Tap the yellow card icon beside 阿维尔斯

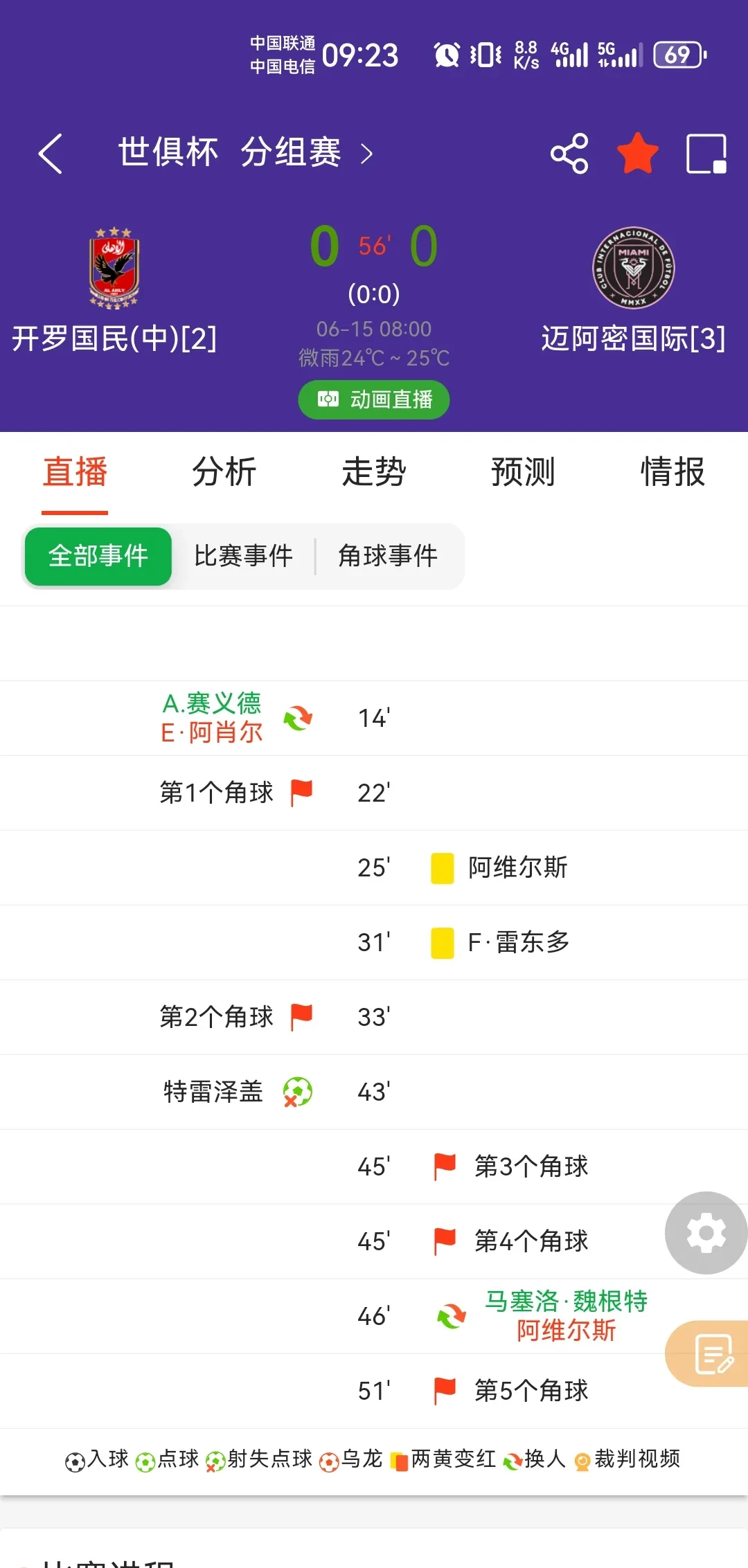(442, 867)
